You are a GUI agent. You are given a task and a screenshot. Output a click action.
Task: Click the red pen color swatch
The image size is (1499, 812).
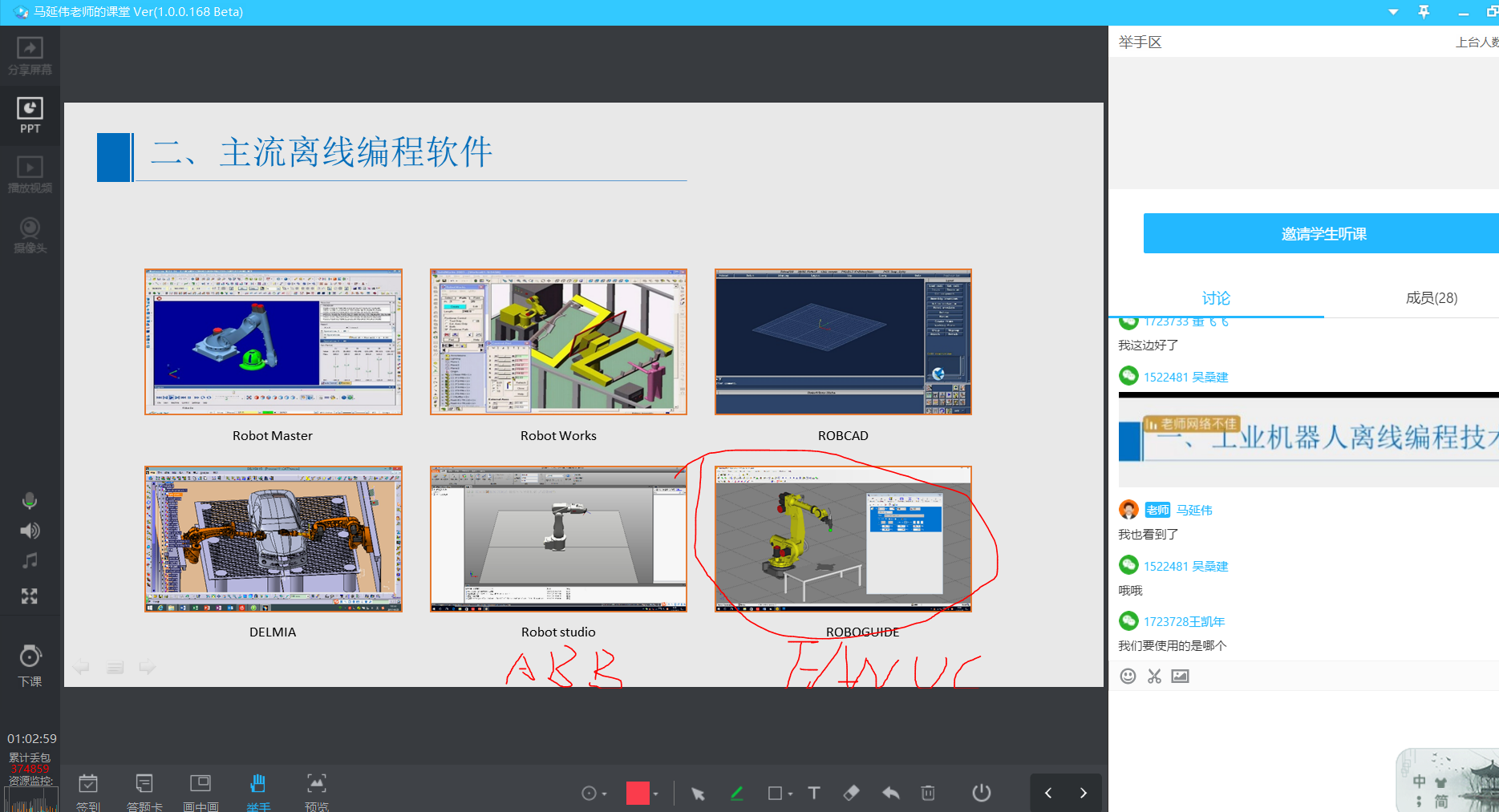[x=638, y=794]
